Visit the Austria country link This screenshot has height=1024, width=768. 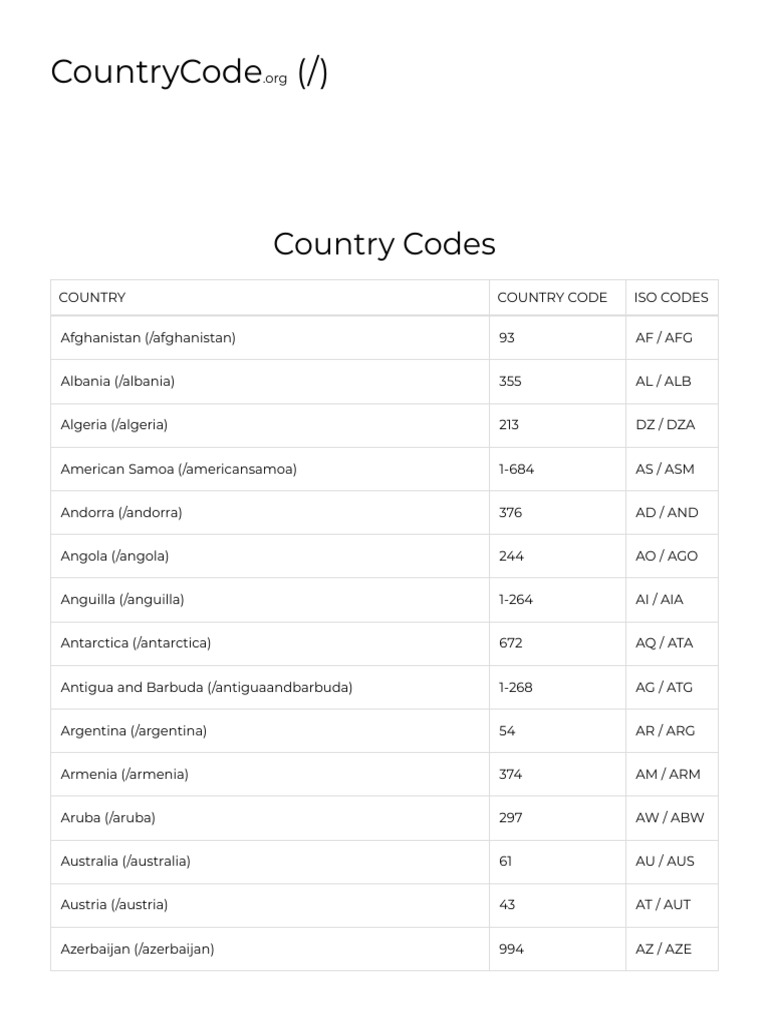click(114, 905)
